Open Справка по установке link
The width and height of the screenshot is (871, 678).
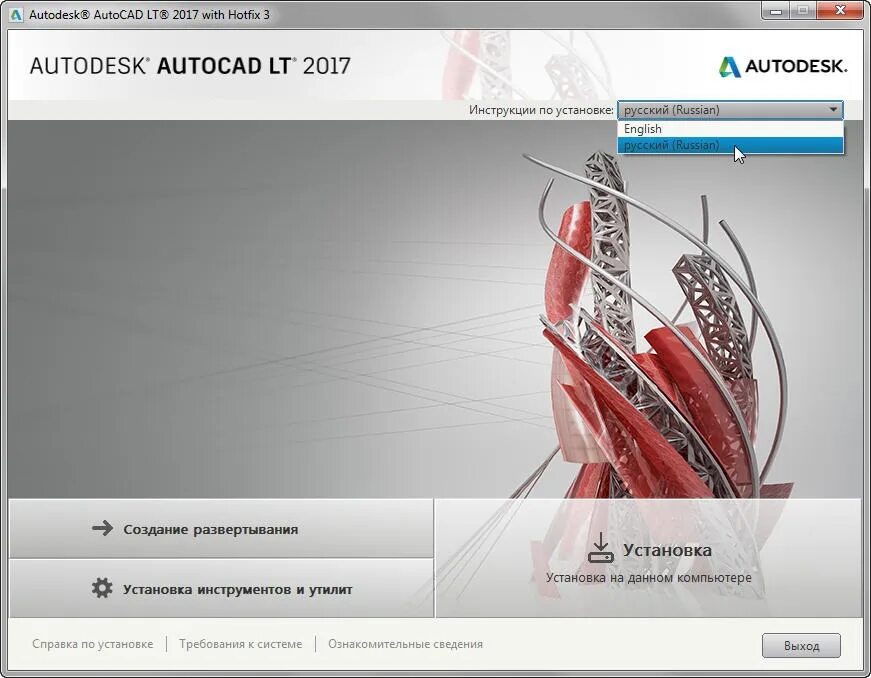point(93,644)
